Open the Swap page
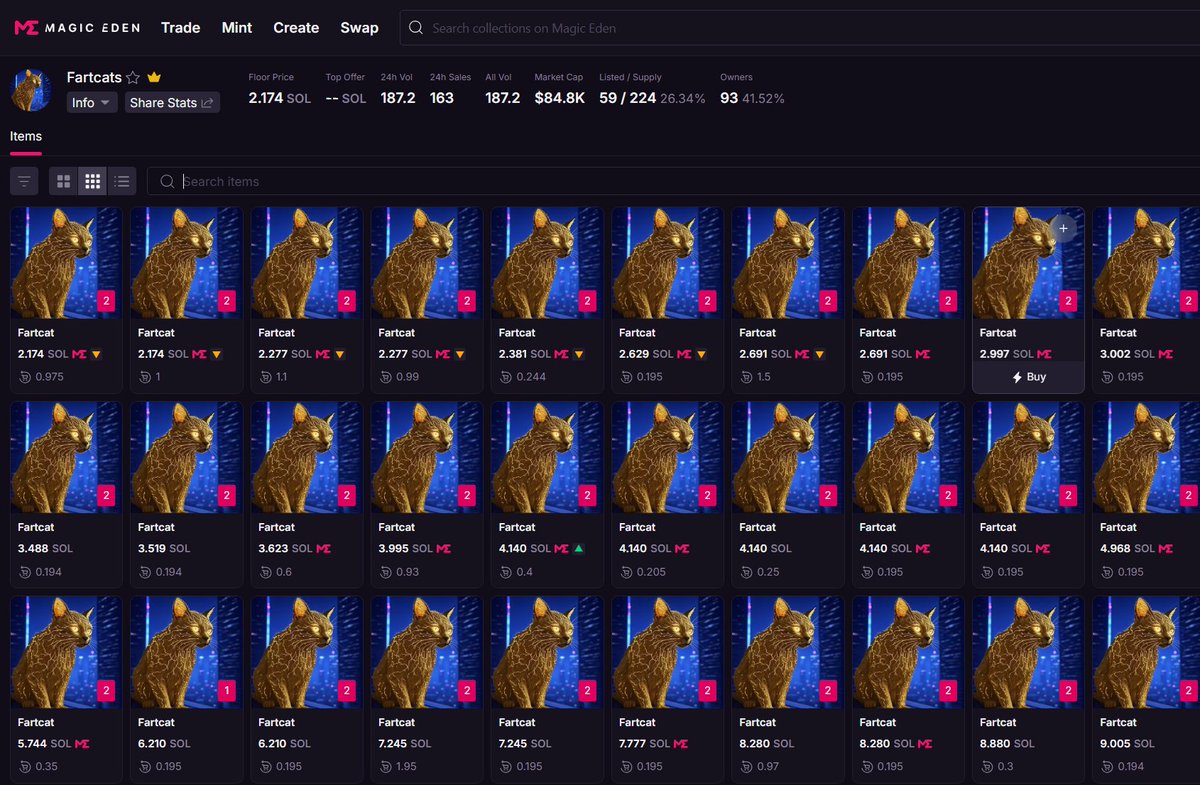1200x785 pixels. pos(359,28)
